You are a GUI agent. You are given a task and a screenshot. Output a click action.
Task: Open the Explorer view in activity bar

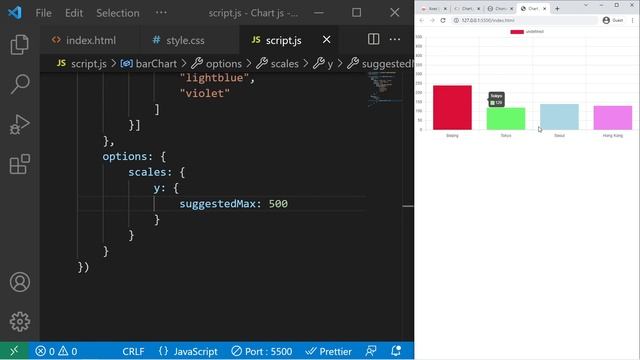tap(19, 44)
